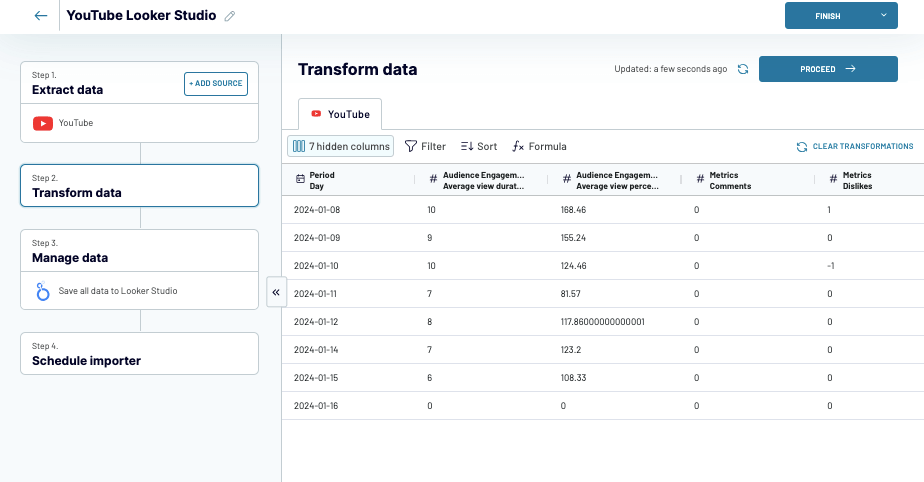The height and width of the screenshot is (482, 924).
Task: Click the value 124.46
Action: tap(573, 266)
